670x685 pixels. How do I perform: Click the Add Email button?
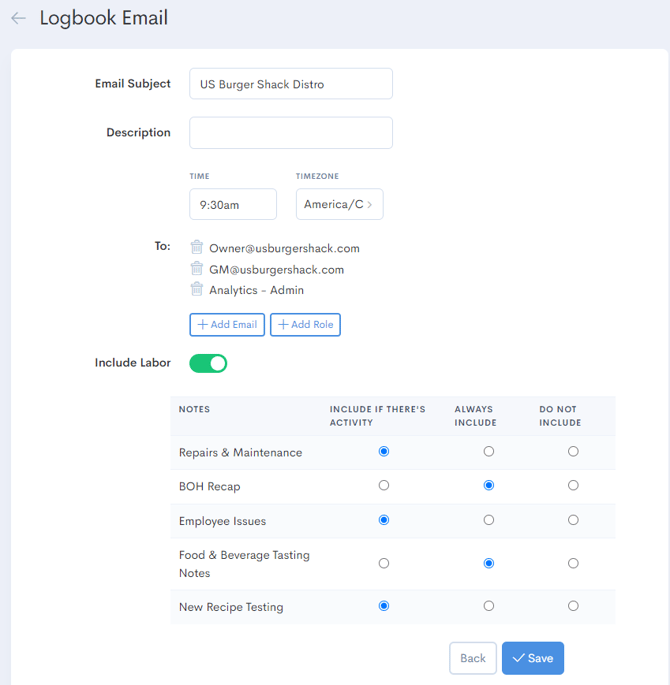pos(227,324)
